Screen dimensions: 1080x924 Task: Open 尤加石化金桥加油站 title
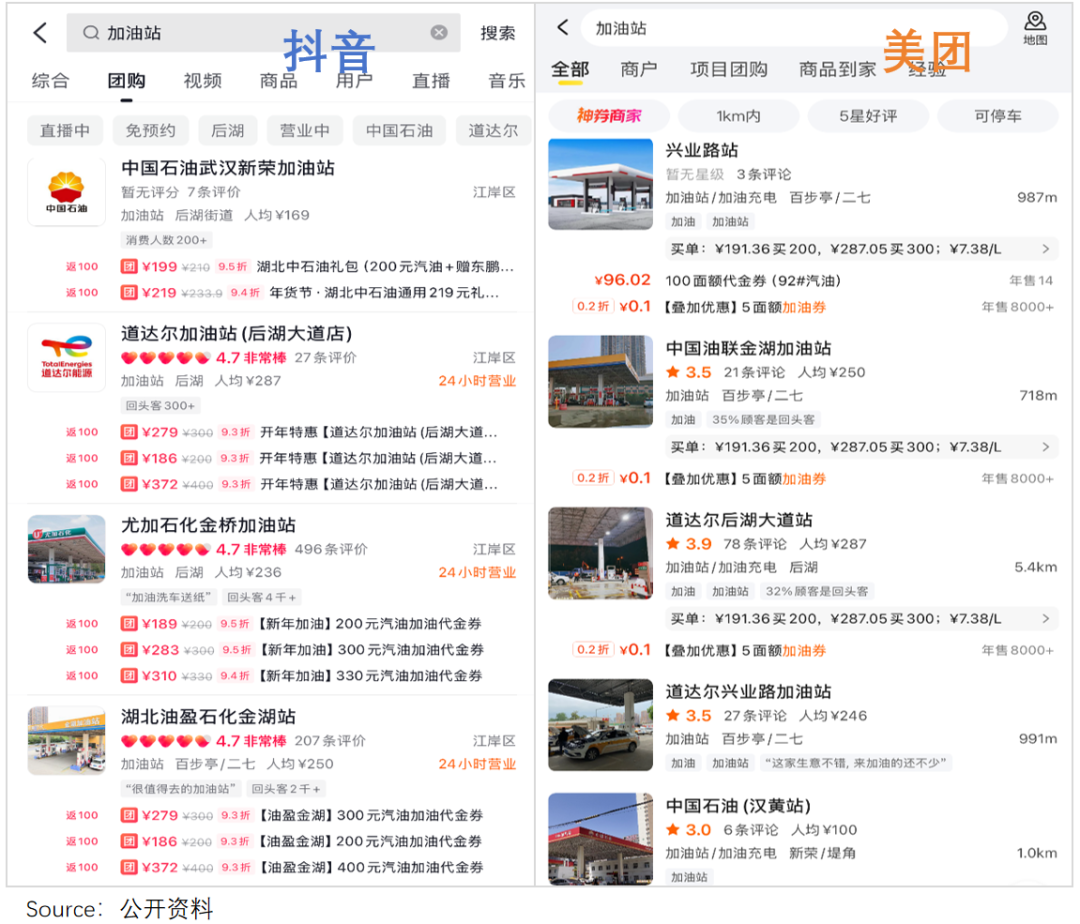pyautogui.click(x=209, y=525)
